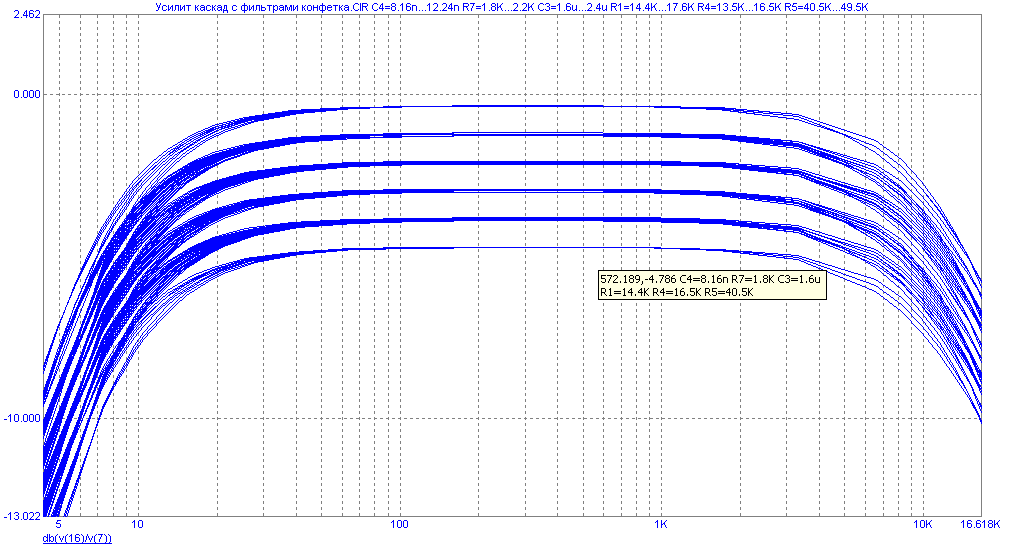Click the plot title text at top

coord(512,7)
